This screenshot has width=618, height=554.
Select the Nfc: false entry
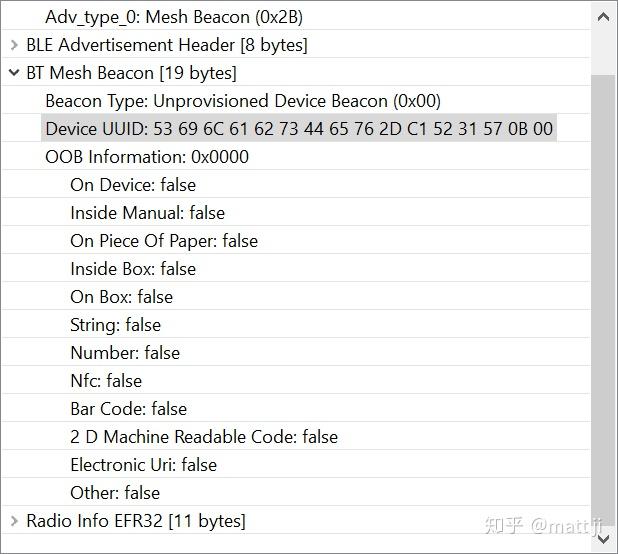(106, 381)
